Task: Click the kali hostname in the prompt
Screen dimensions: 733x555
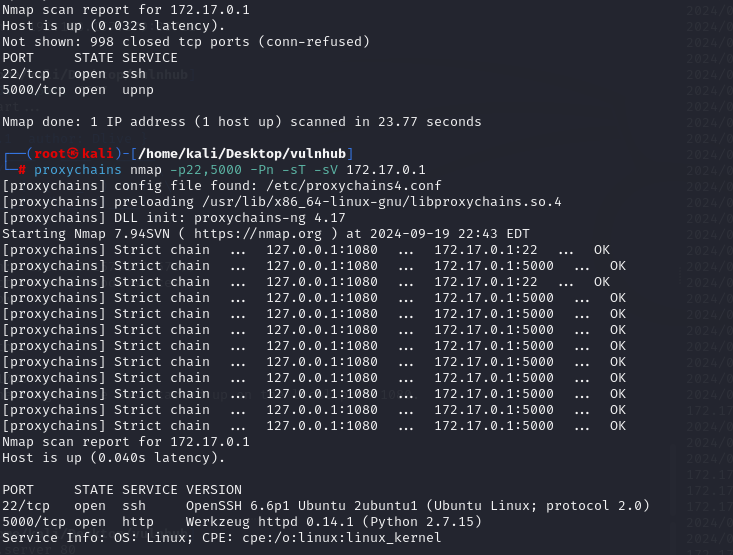Action: [x=95, y=153]
